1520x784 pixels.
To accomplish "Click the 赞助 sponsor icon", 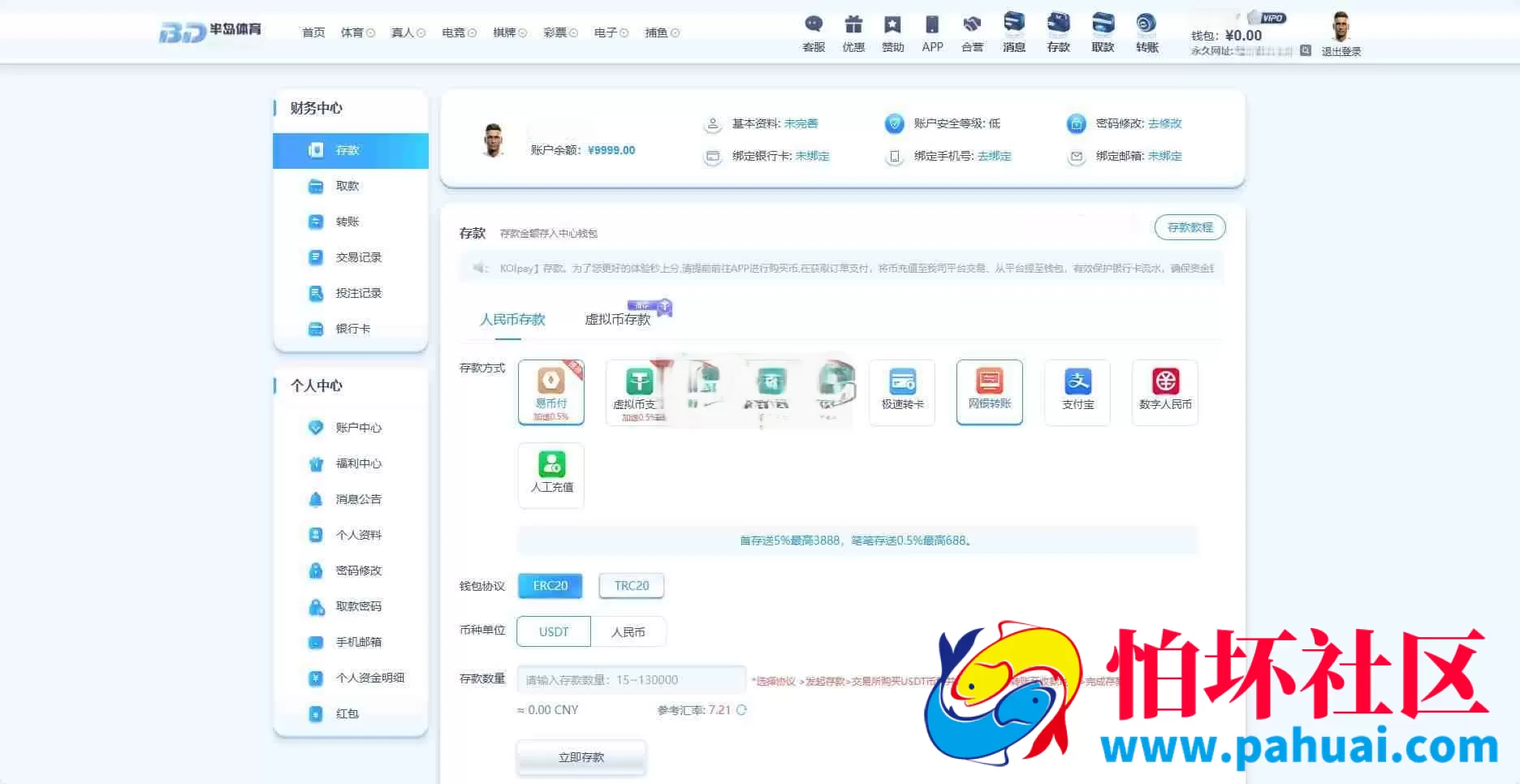I will point(893,33).
